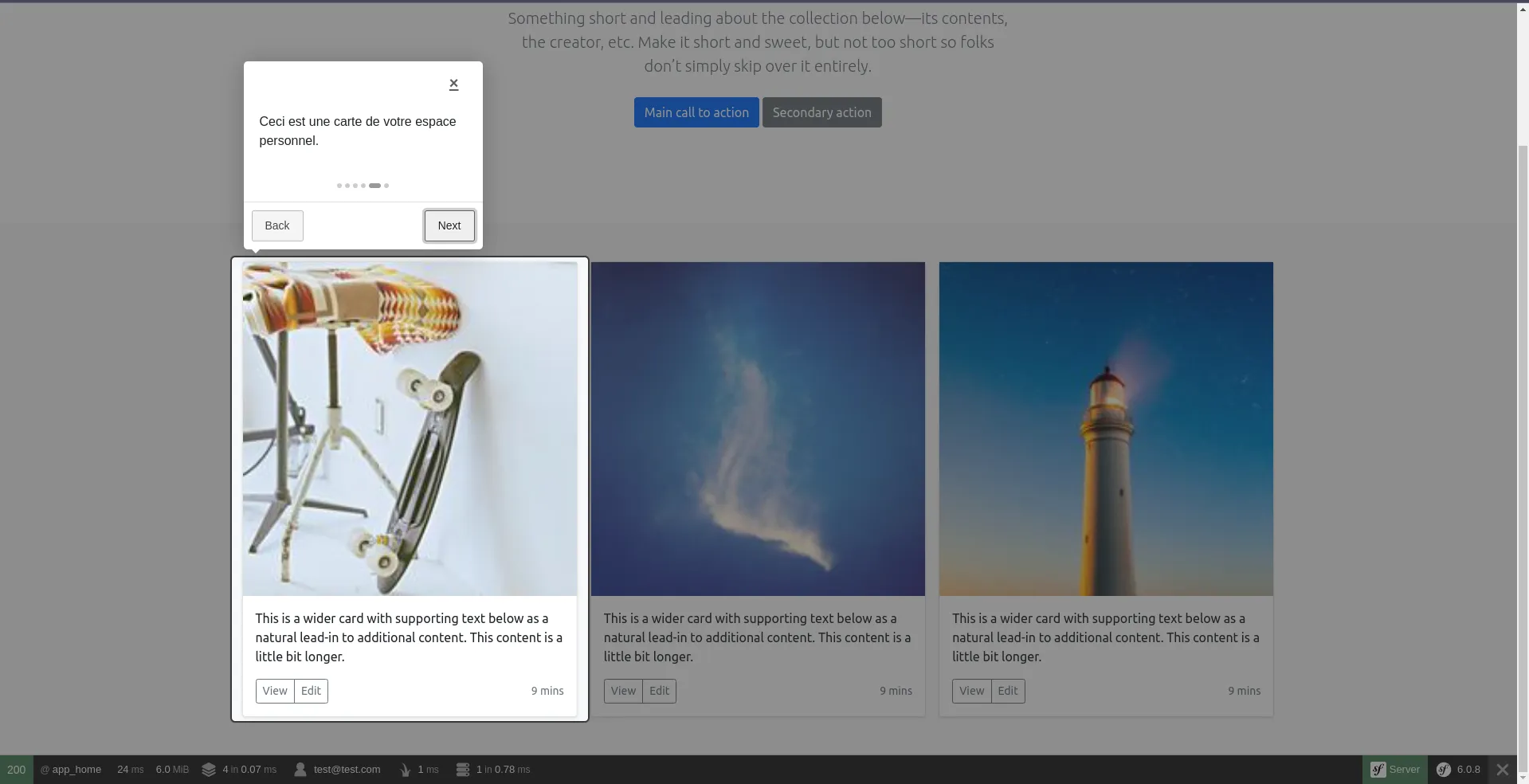This screenshot has height=784, width=1529.
Task: Open the cache layers icon in the debug toolbar
Action: [209, 770]
